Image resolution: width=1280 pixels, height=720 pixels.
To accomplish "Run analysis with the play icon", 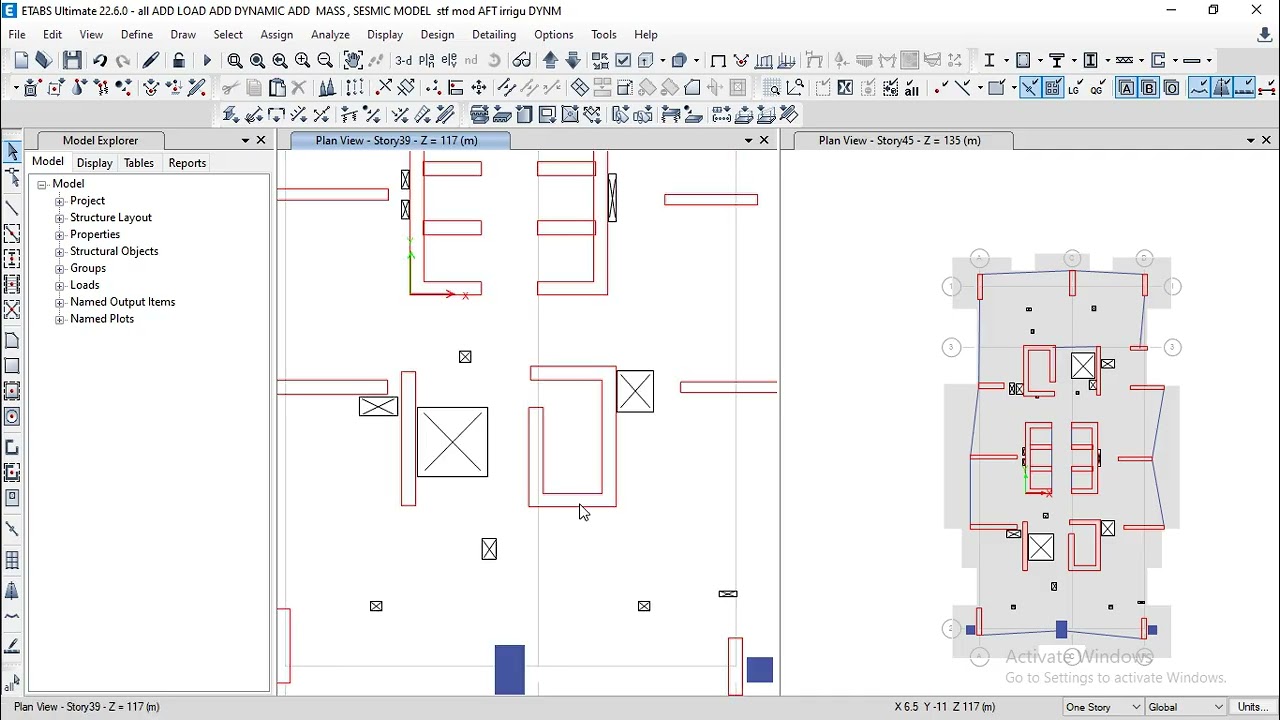I will (207, 61).
